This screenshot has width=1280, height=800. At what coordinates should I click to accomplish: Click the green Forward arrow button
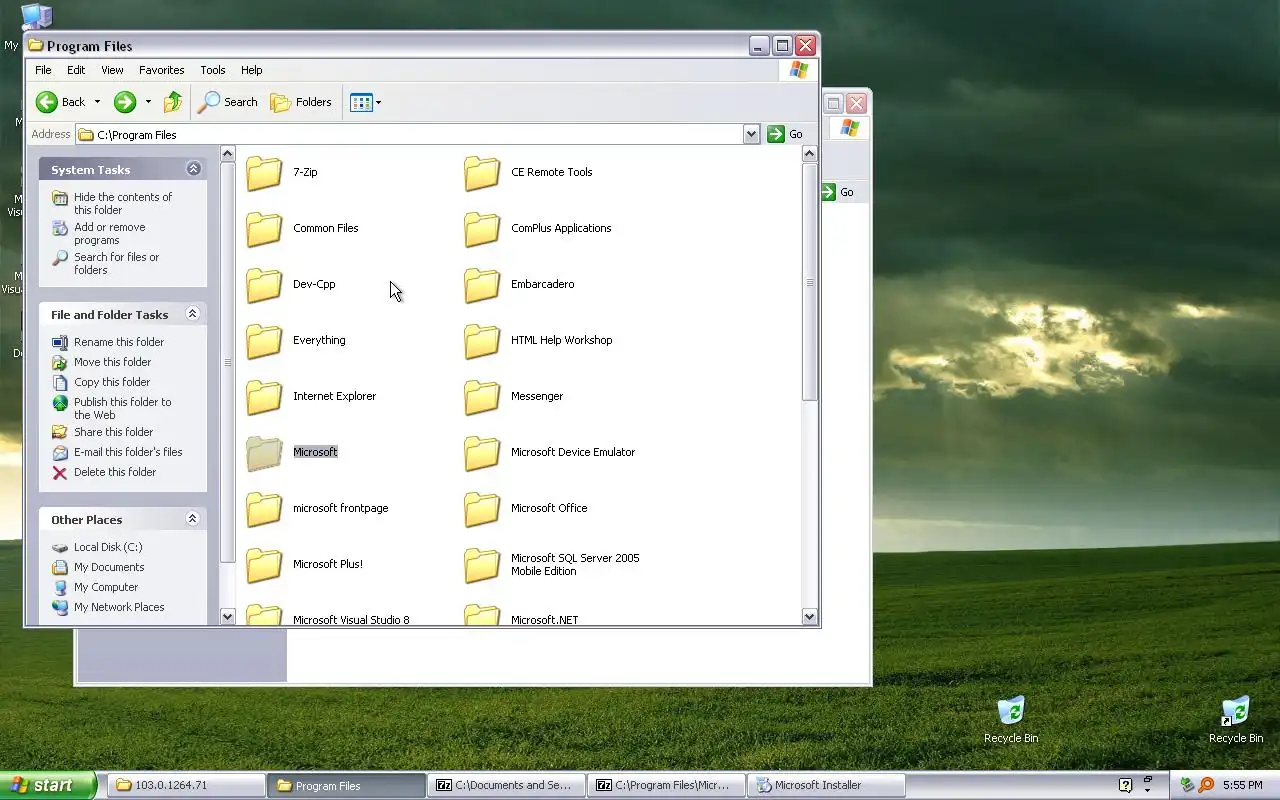click(x=124, y=102)
